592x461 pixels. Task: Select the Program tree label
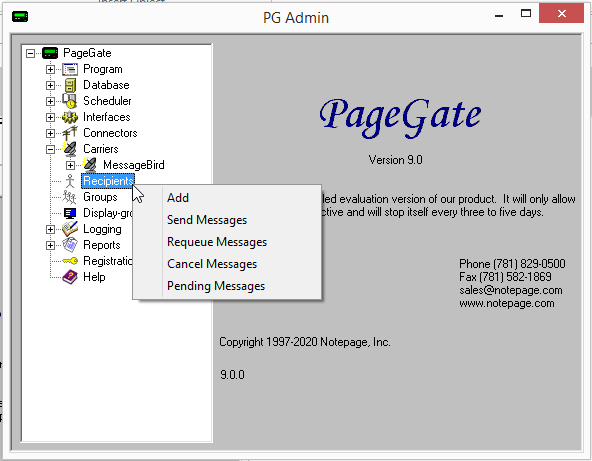click(103, 69)
